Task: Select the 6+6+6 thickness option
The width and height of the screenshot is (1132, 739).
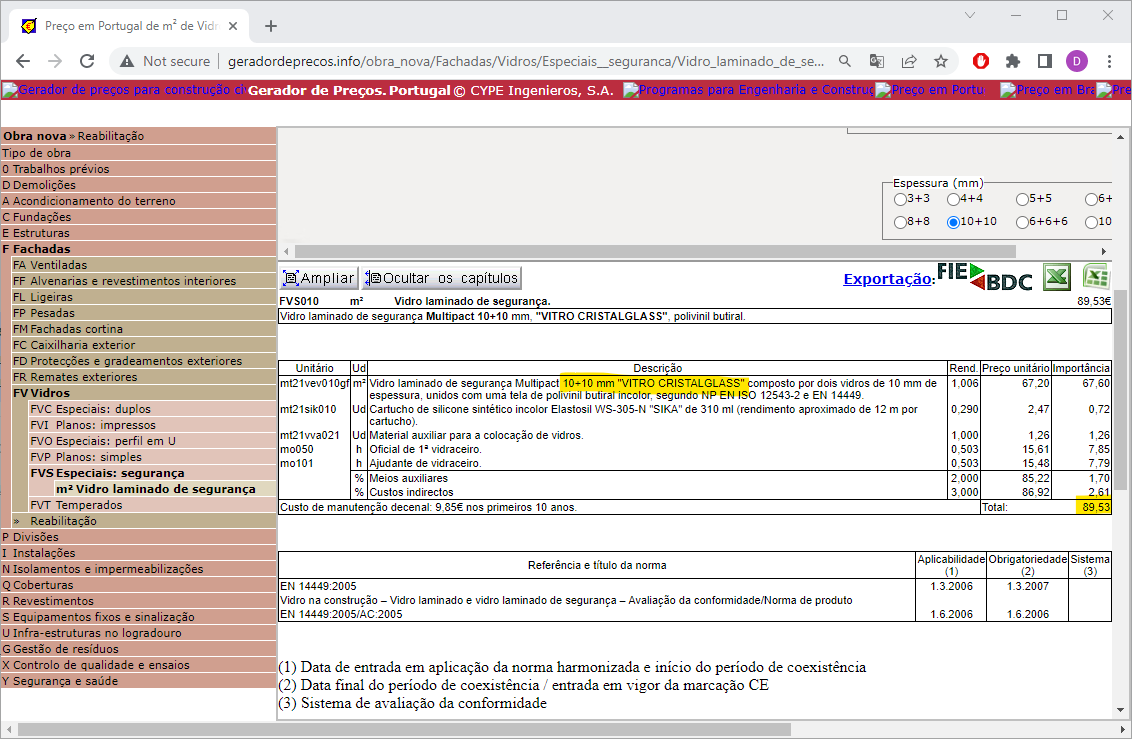Action: pyautogui.click(x=1022, y=222)
